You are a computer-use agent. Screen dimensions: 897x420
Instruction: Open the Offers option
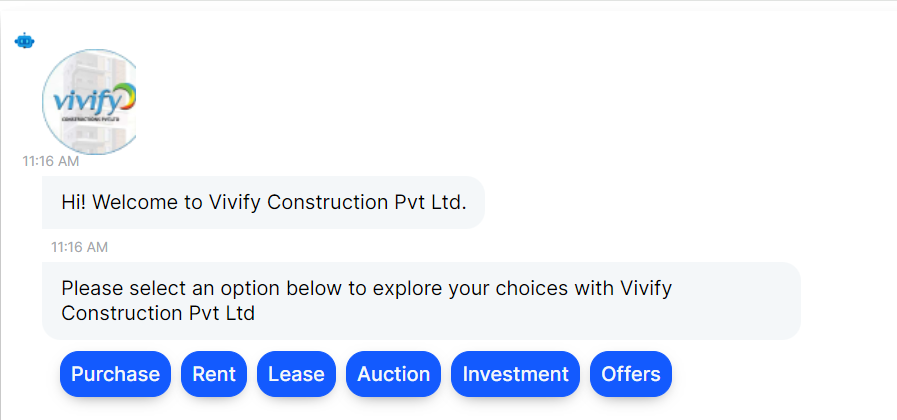pyautogui.click(x=631, y=374)
